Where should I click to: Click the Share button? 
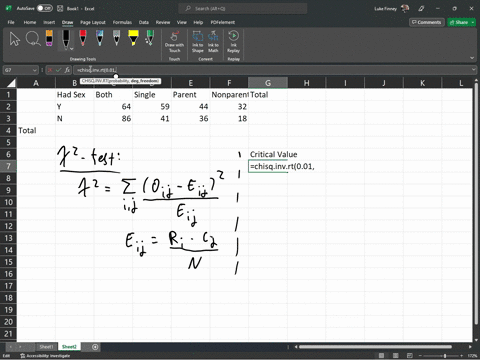[x=459, y=22]
